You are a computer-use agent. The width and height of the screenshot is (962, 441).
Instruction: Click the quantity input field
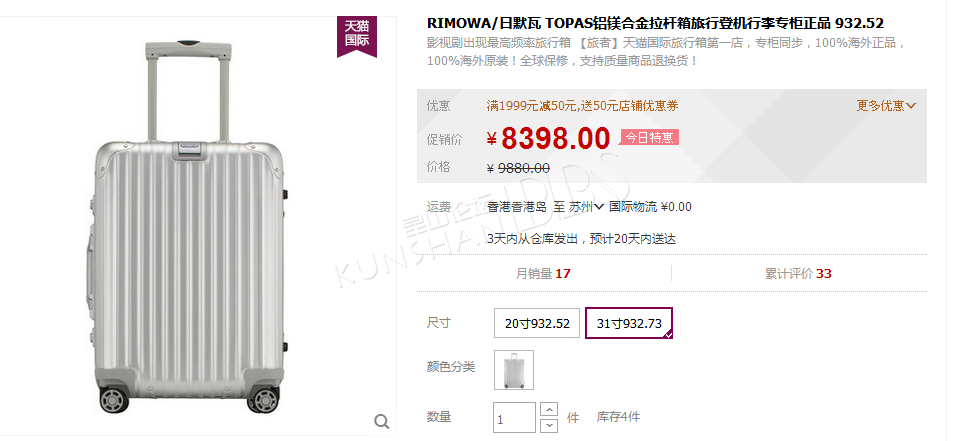click(x=514, y=419)
